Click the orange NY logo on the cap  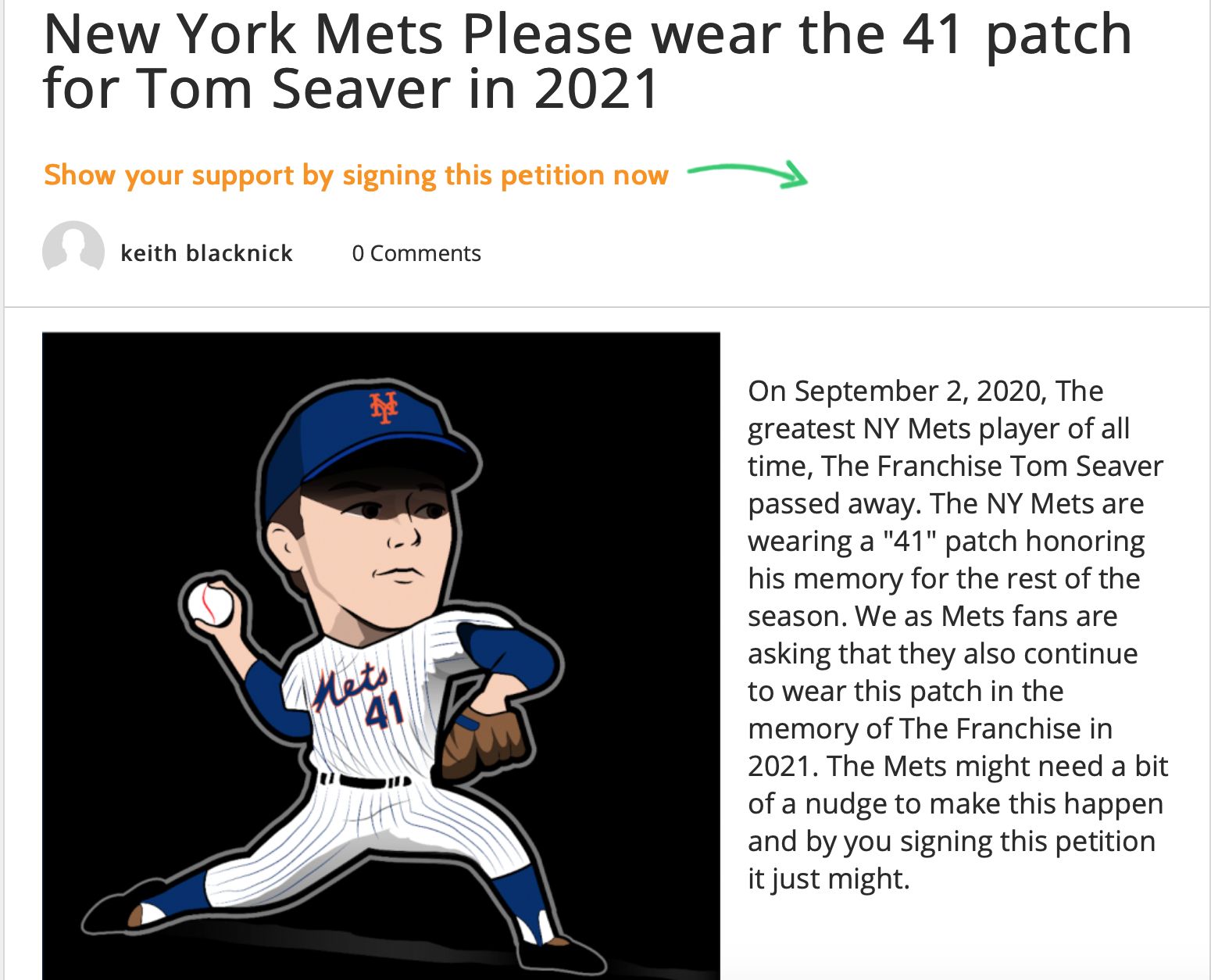[384, 406]
